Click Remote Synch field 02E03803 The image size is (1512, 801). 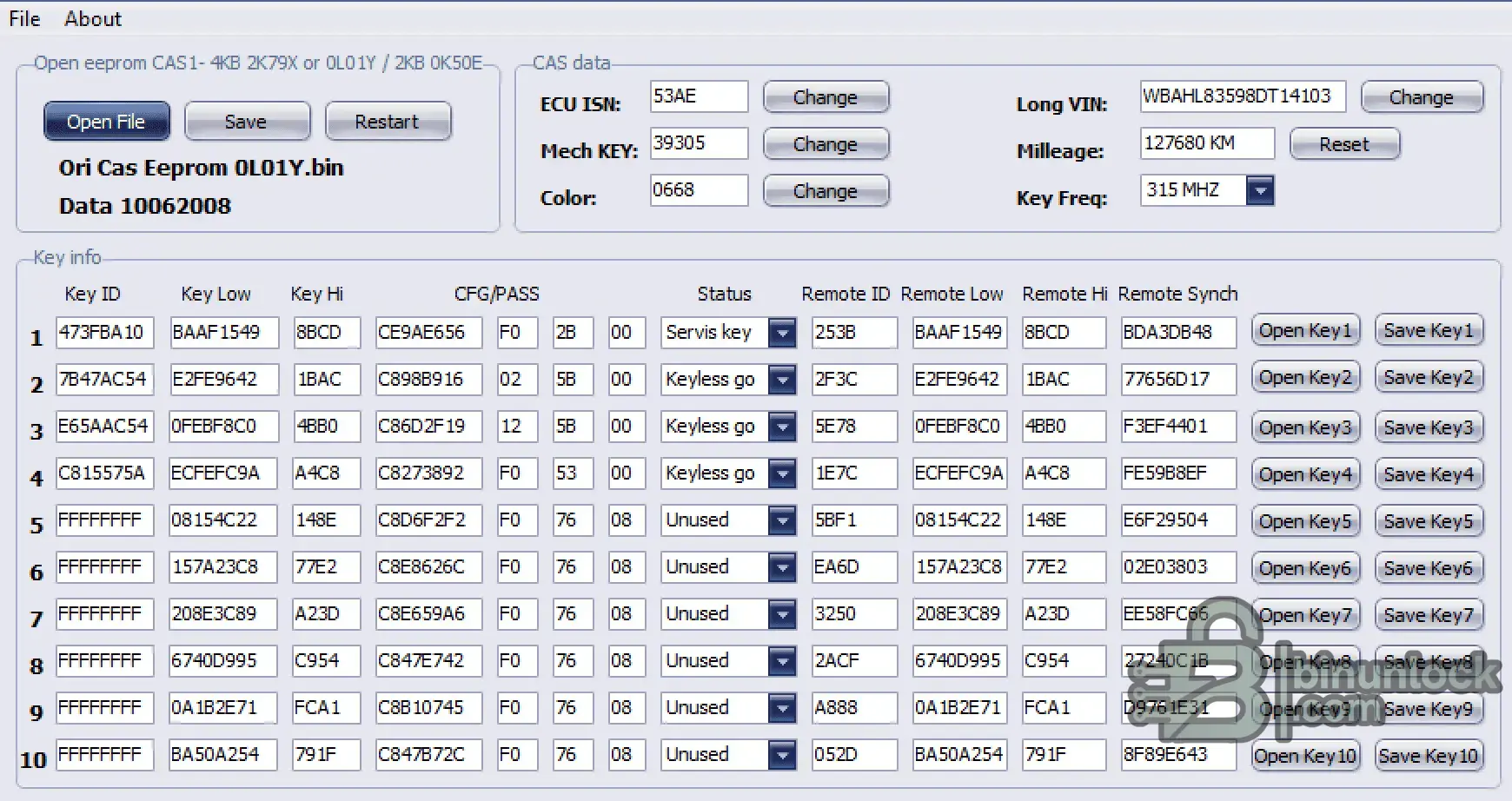(1178, 567)
